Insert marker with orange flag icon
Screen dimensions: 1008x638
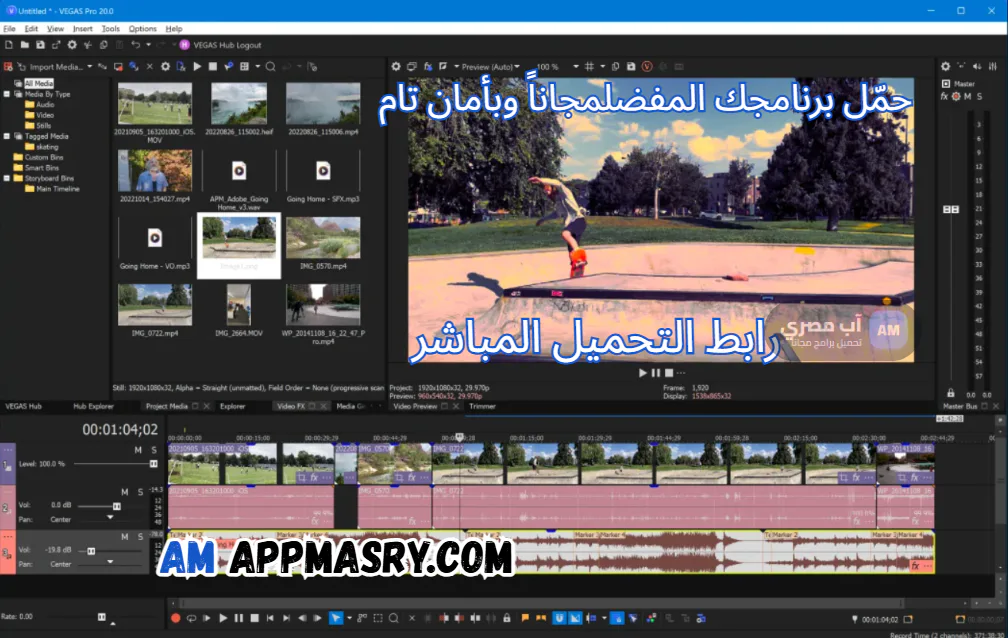(525, 618)
